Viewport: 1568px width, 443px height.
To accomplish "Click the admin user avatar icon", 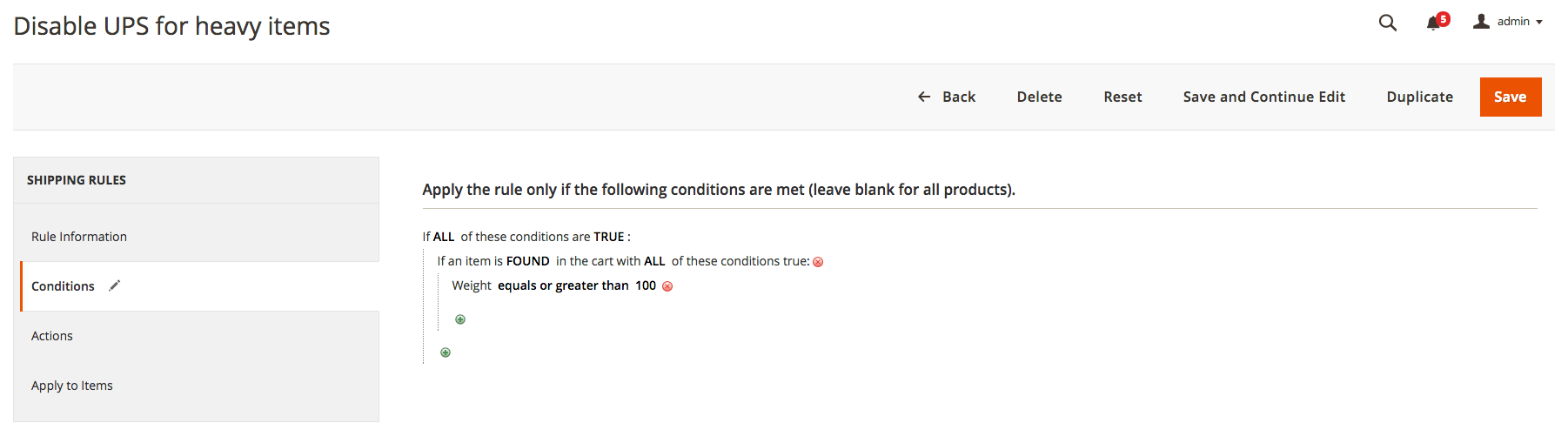I will [1481, 22].
